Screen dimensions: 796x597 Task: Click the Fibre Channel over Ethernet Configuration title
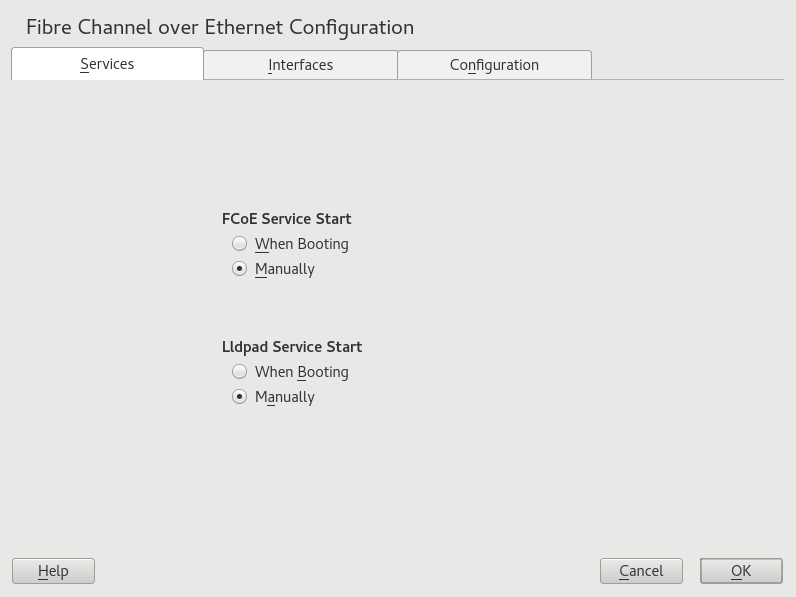[x=220, y=27]
